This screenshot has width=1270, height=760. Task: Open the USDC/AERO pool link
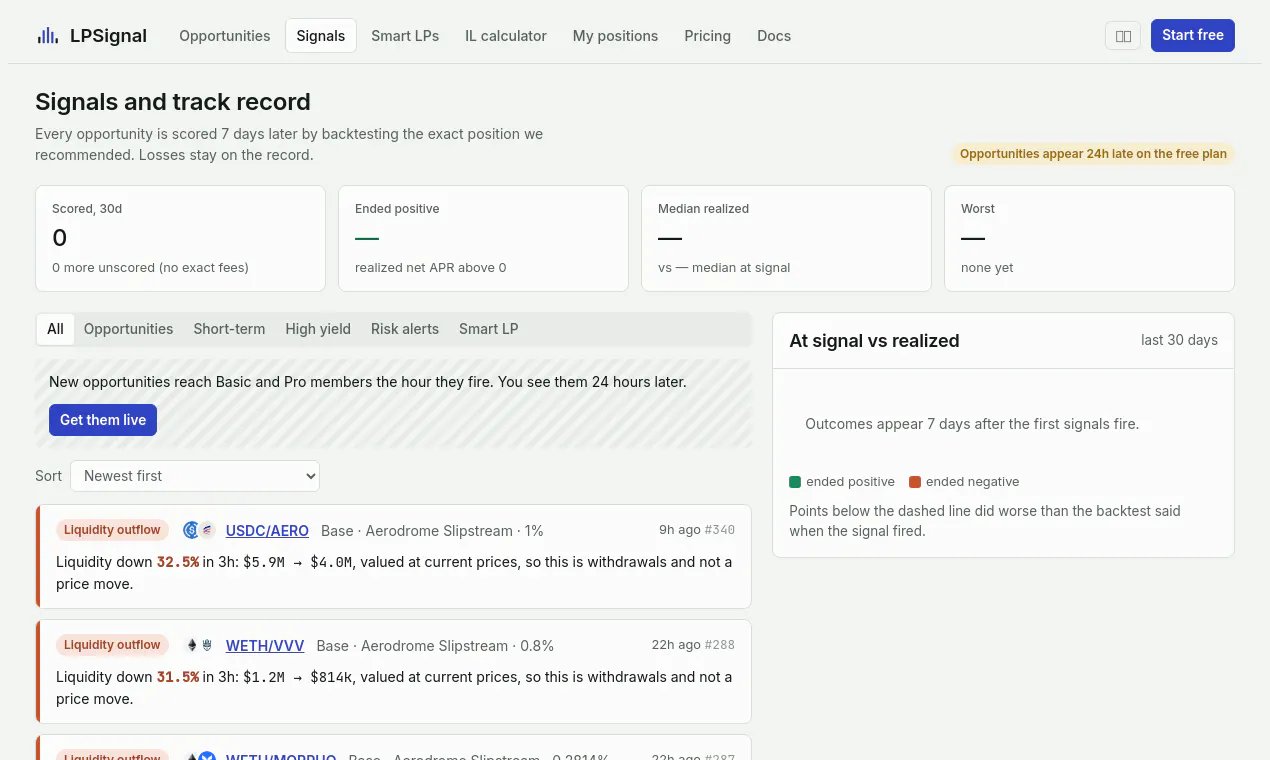267,531
